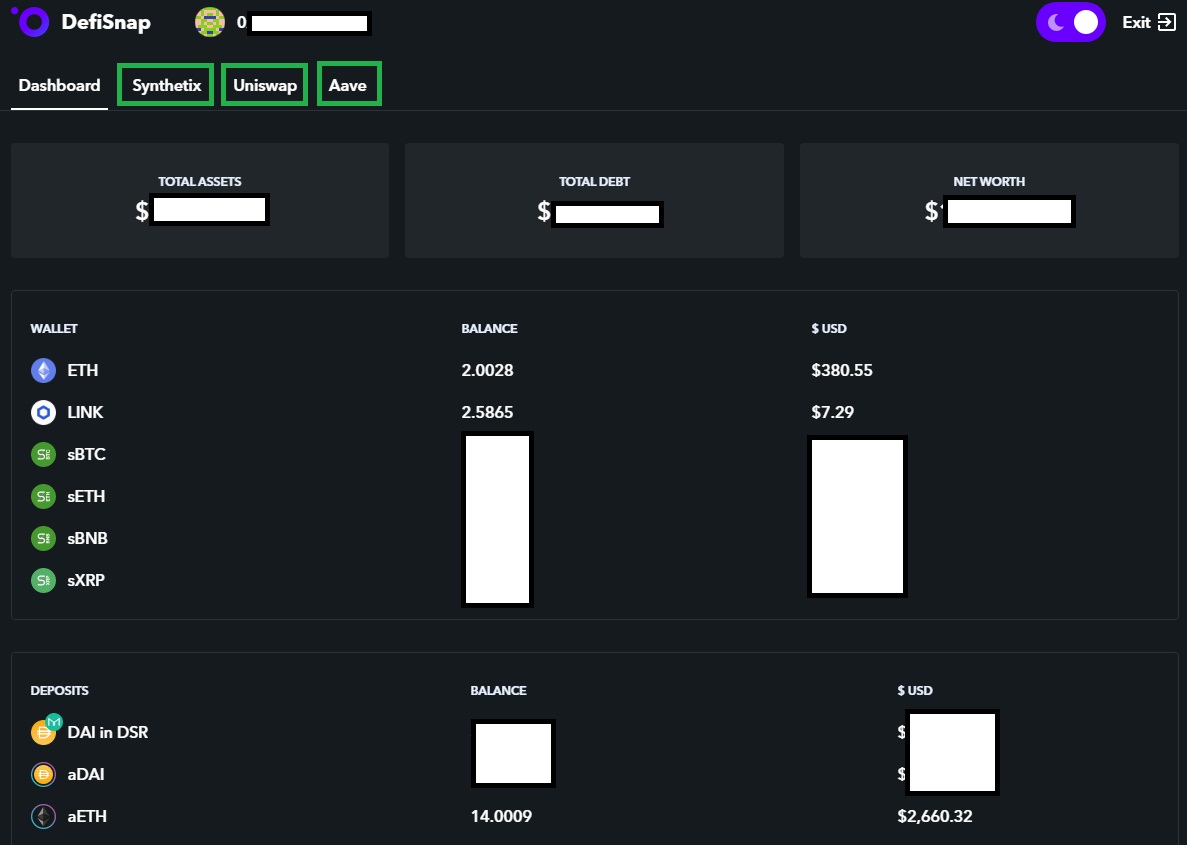
Task: Click the aETH token icon
Action: [x=43, y=817]
